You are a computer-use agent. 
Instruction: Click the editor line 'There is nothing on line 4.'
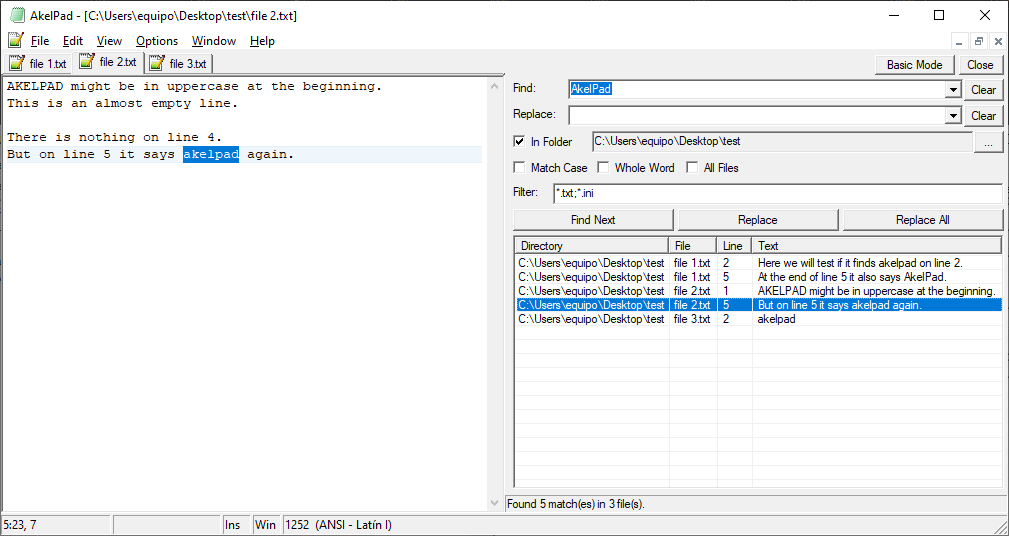[115, 137]
